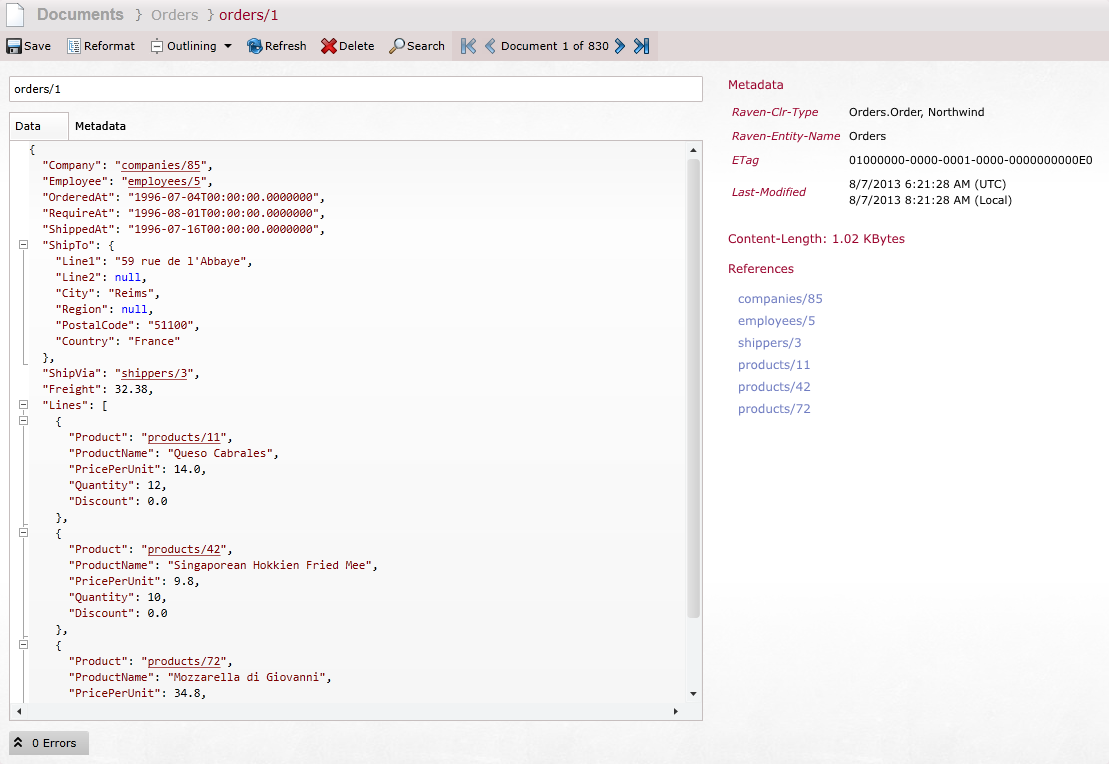1109x764 pixels.
Task: Click the Outlining icon
Action: (156, 46)
